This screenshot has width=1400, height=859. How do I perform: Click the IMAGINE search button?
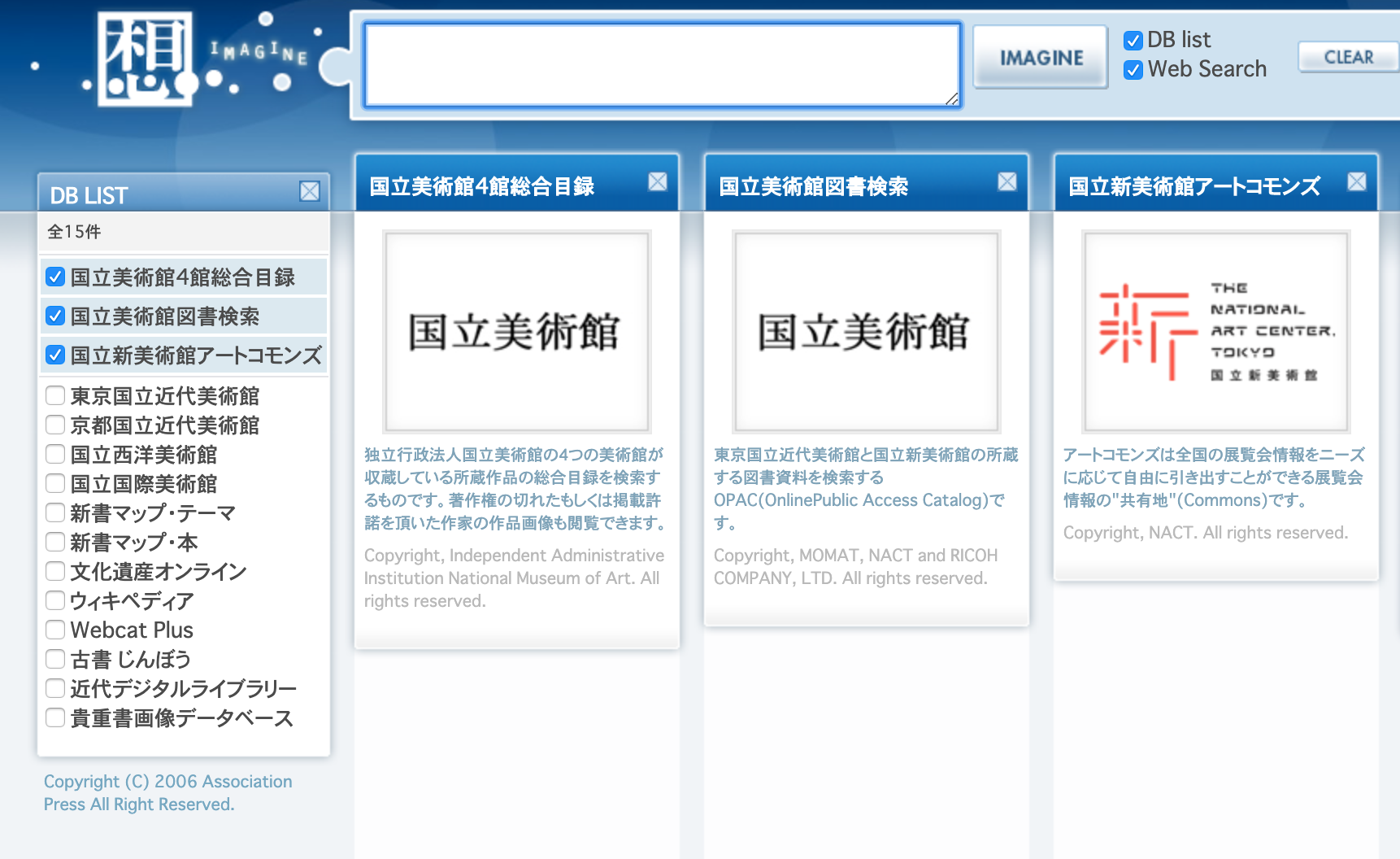point(1041,57)
